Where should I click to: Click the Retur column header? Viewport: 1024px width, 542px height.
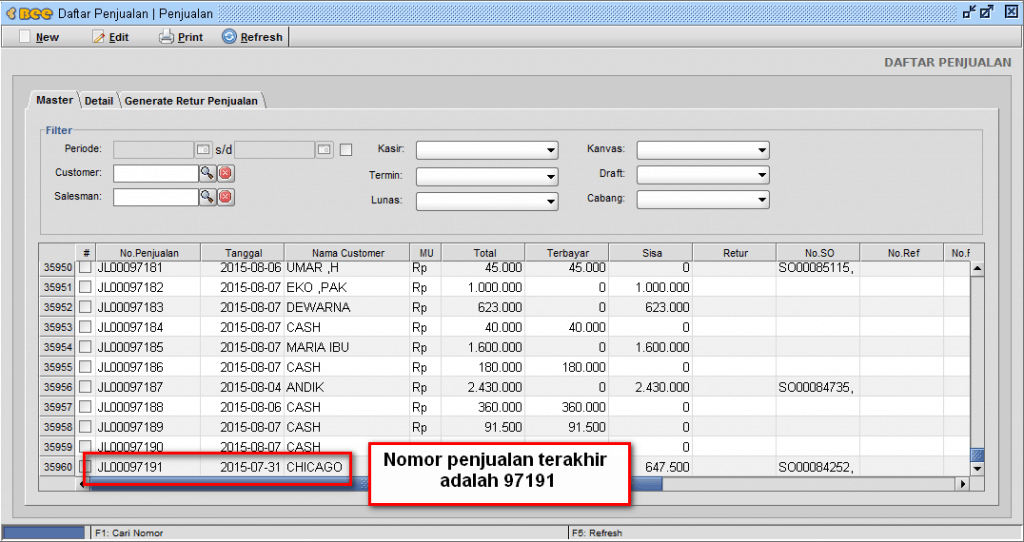[x=735, y=253]
